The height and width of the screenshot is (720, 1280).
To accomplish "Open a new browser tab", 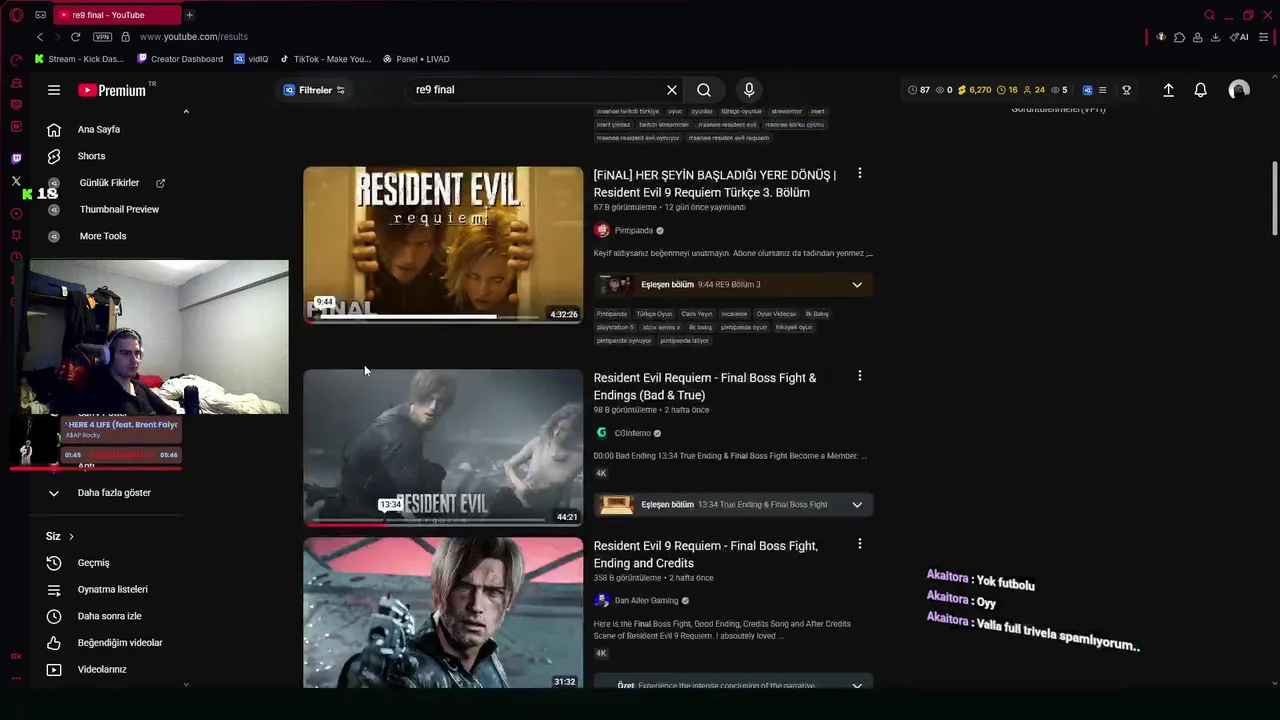I will (189, 15).
